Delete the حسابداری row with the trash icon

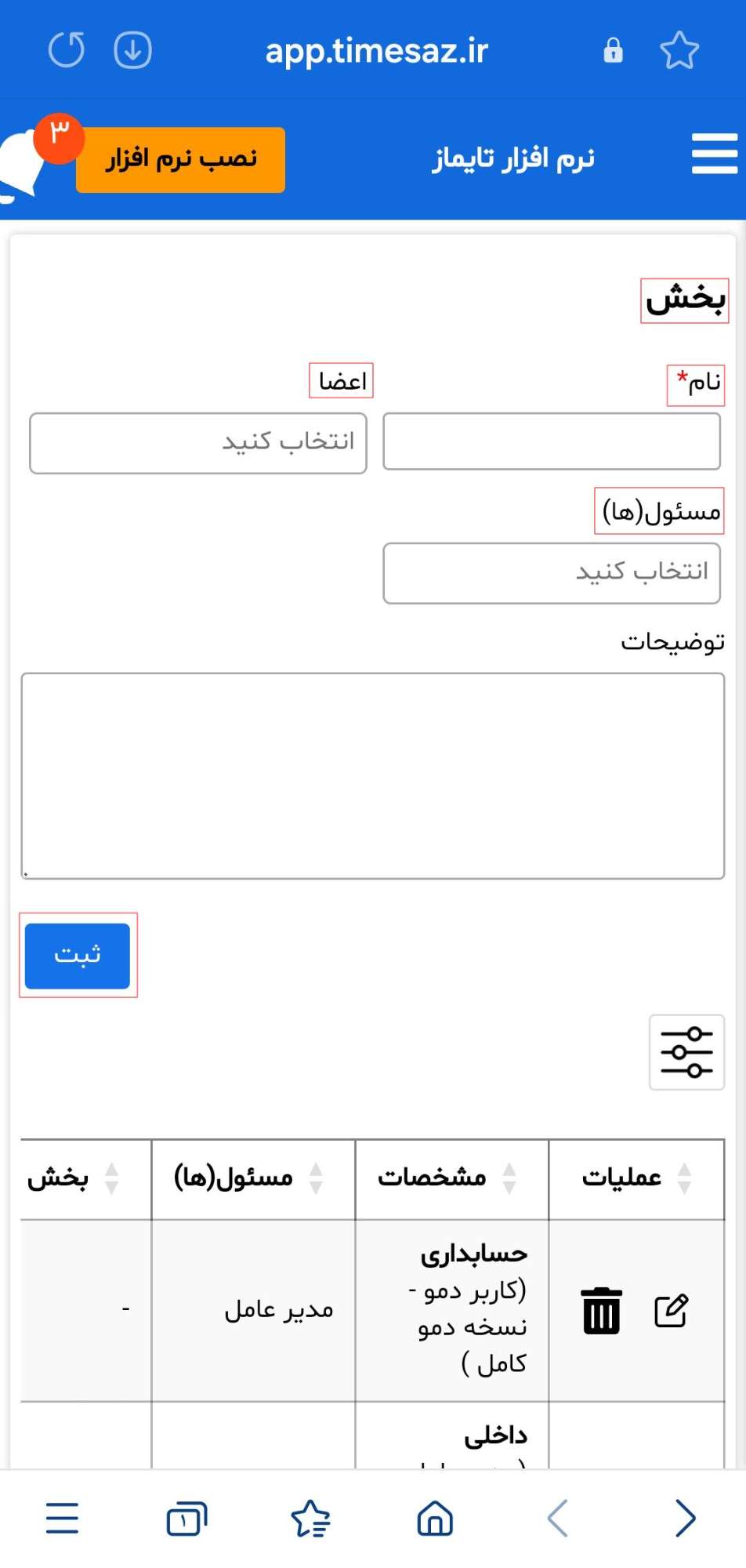coord(601,1310)
